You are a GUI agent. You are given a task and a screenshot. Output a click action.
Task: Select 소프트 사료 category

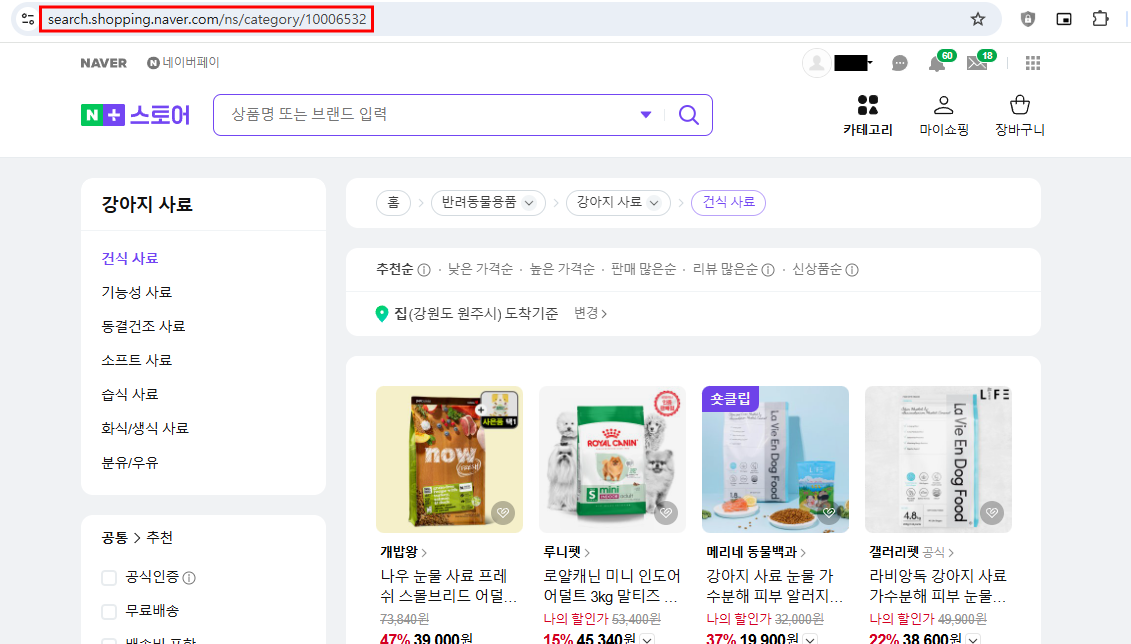click(136, 360)
